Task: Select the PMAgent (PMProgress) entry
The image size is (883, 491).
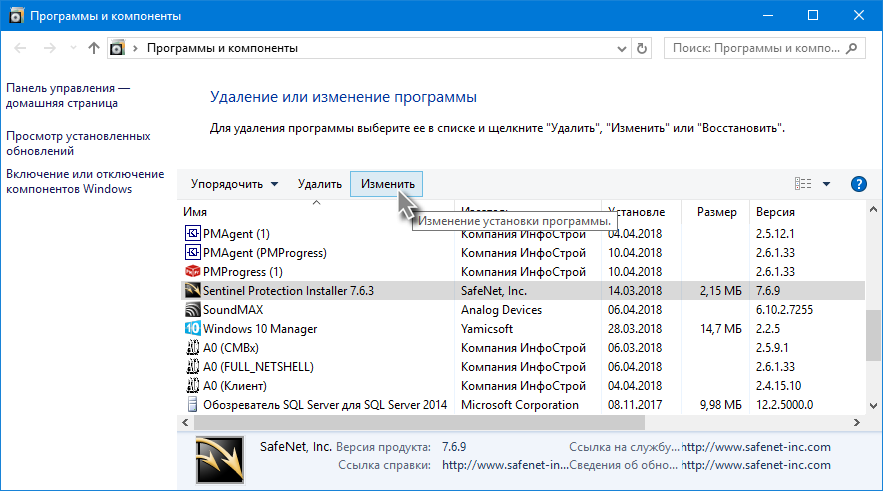Action: (265, 253)
